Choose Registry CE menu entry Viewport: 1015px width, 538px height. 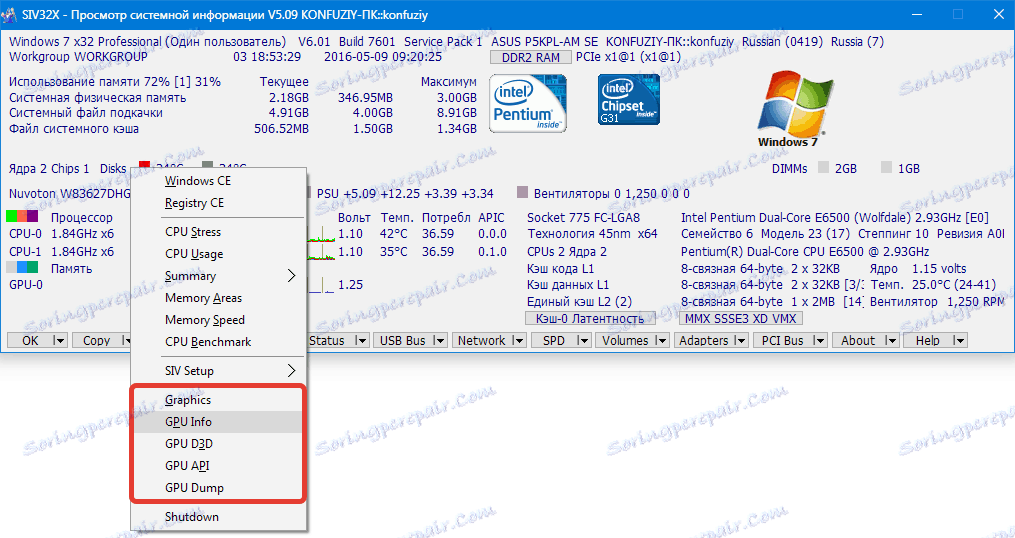click(218, 203)
